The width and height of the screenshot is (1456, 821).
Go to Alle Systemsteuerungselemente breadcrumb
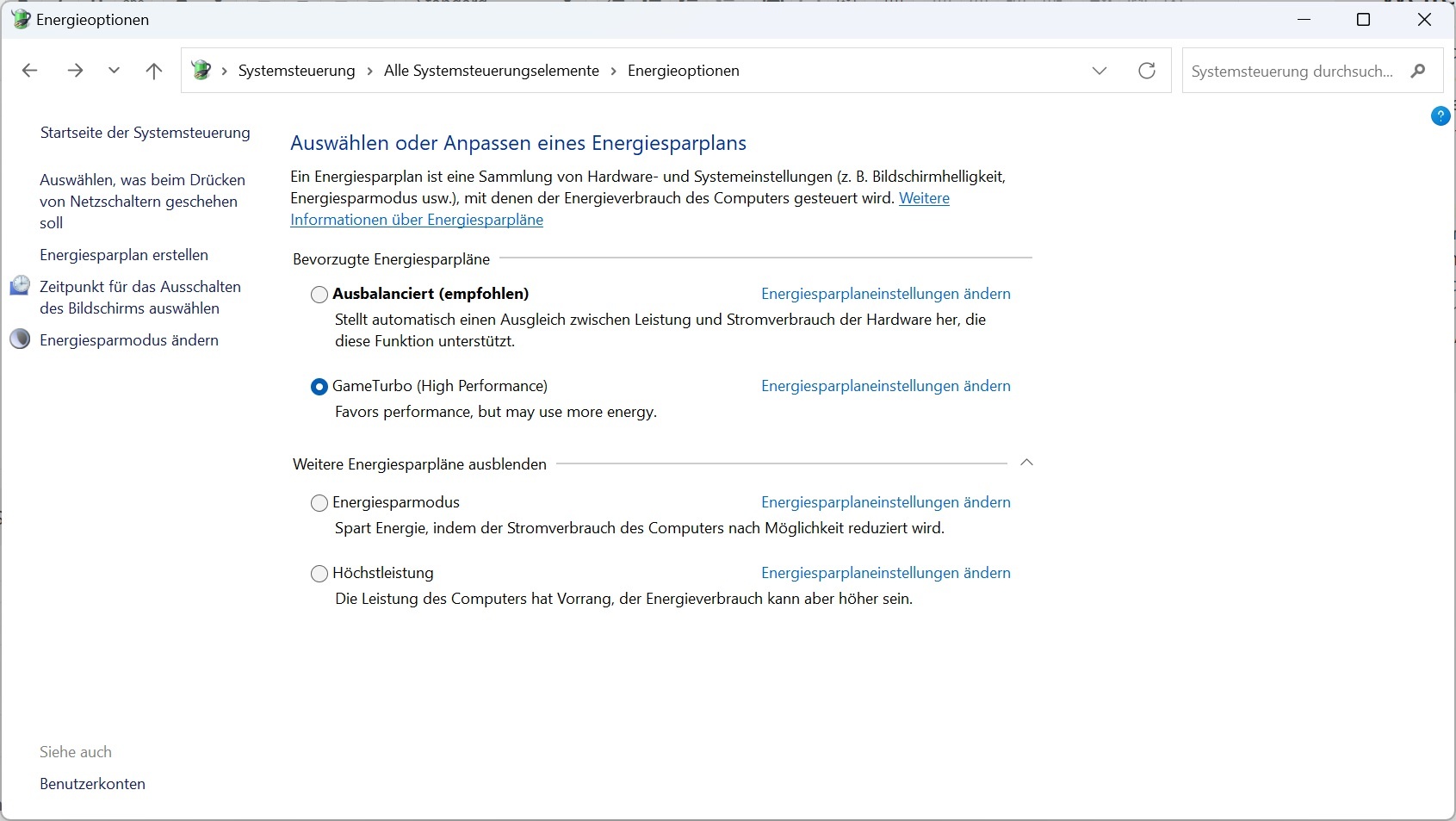pos(490,71)
